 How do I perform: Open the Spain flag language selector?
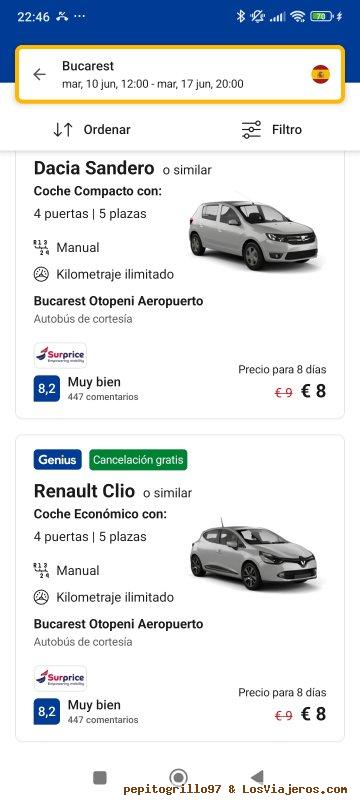(x=321, y=74)
